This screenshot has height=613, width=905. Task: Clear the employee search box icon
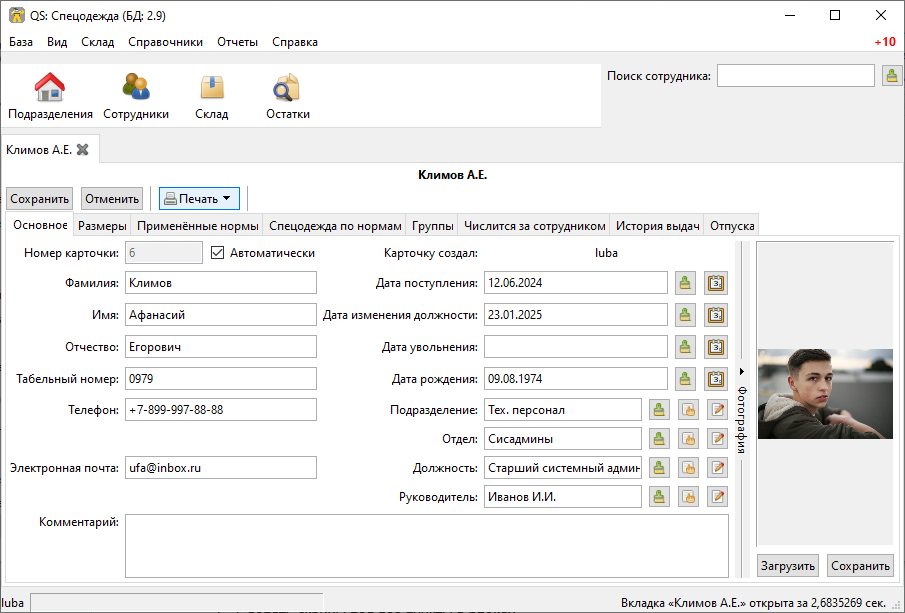click(x=892, y=76)
